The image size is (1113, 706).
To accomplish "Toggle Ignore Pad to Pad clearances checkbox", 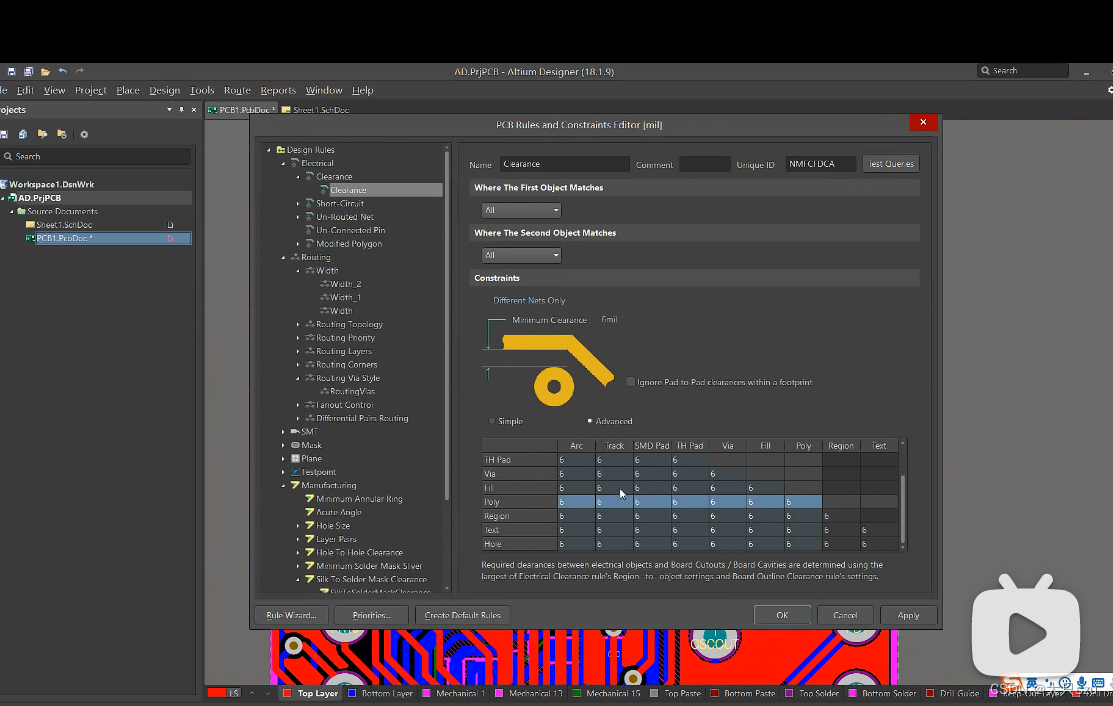I will (x=630, y=382).
